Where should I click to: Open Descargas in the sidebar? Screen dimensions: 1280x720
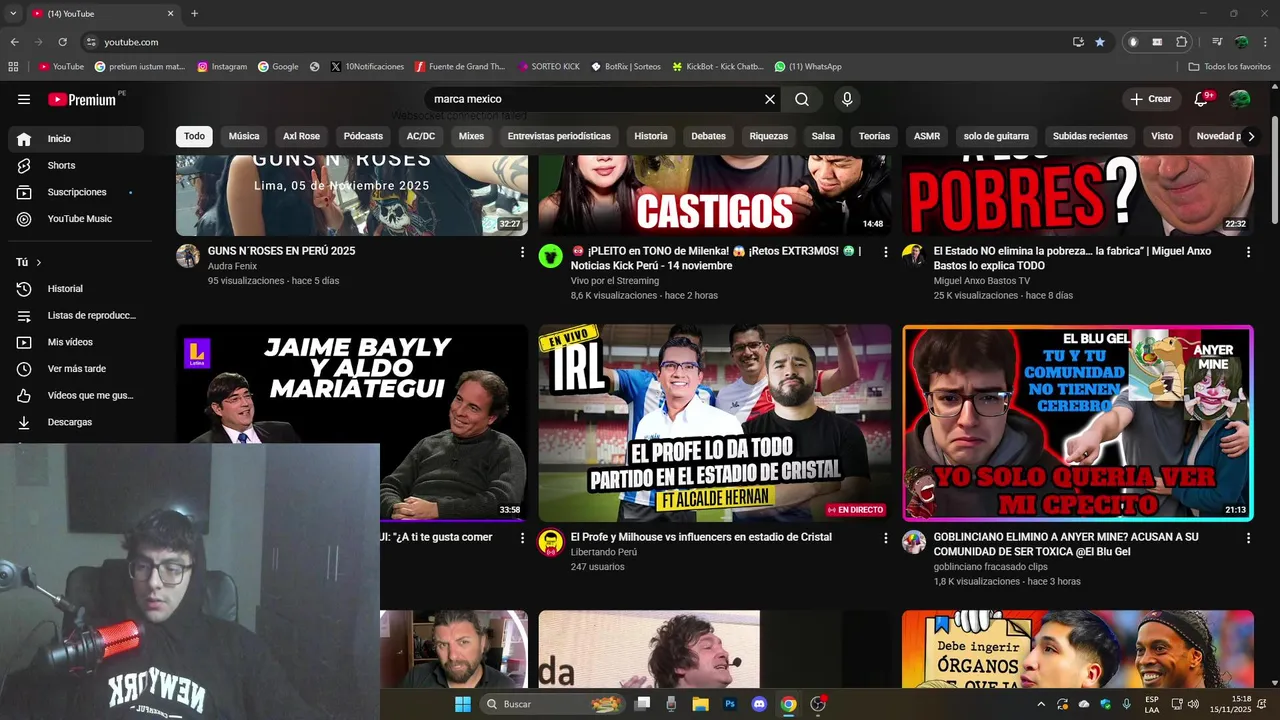76,422
